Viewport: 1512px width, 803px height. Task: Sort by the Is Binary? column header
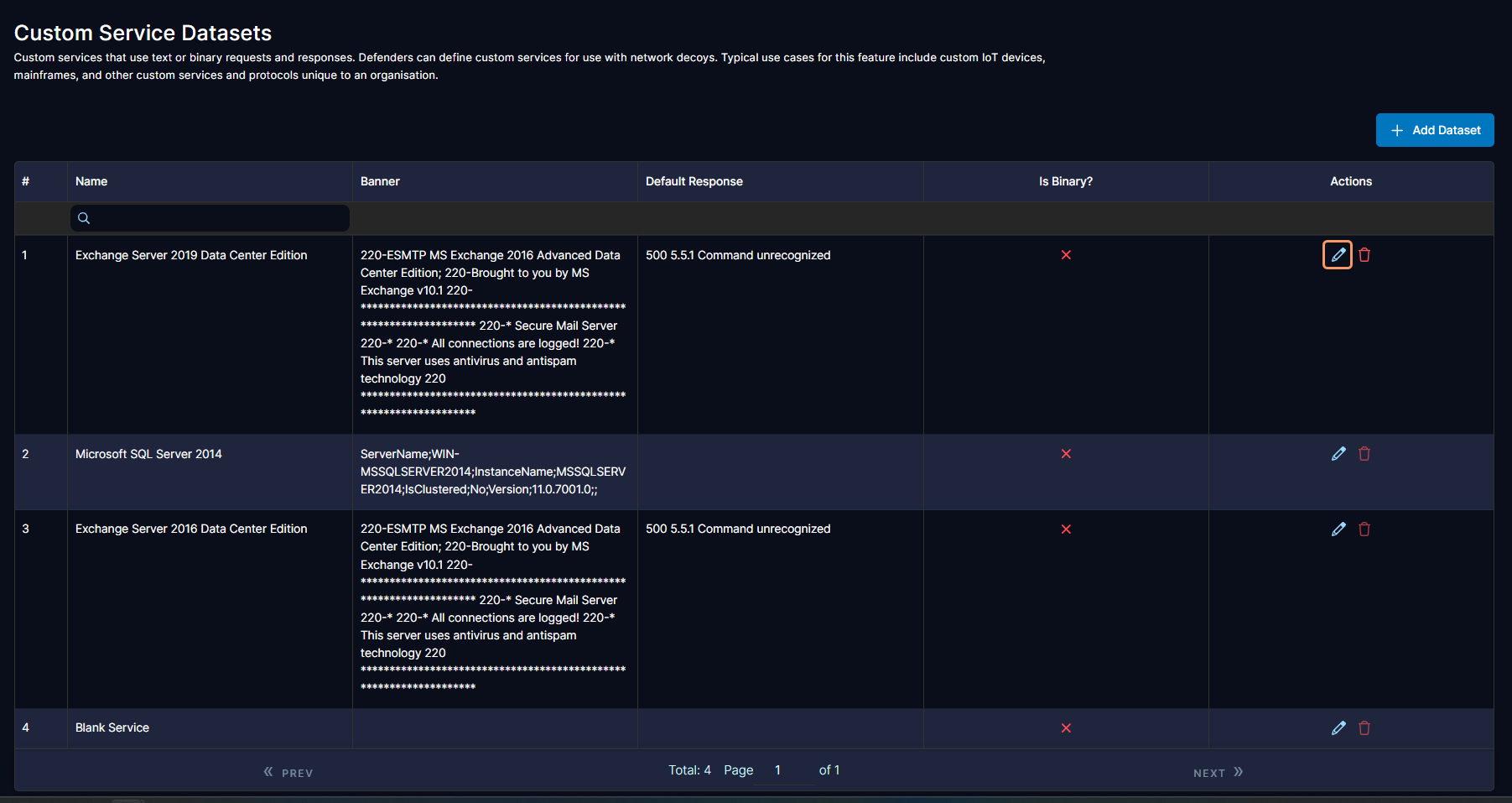(1066, 181)
